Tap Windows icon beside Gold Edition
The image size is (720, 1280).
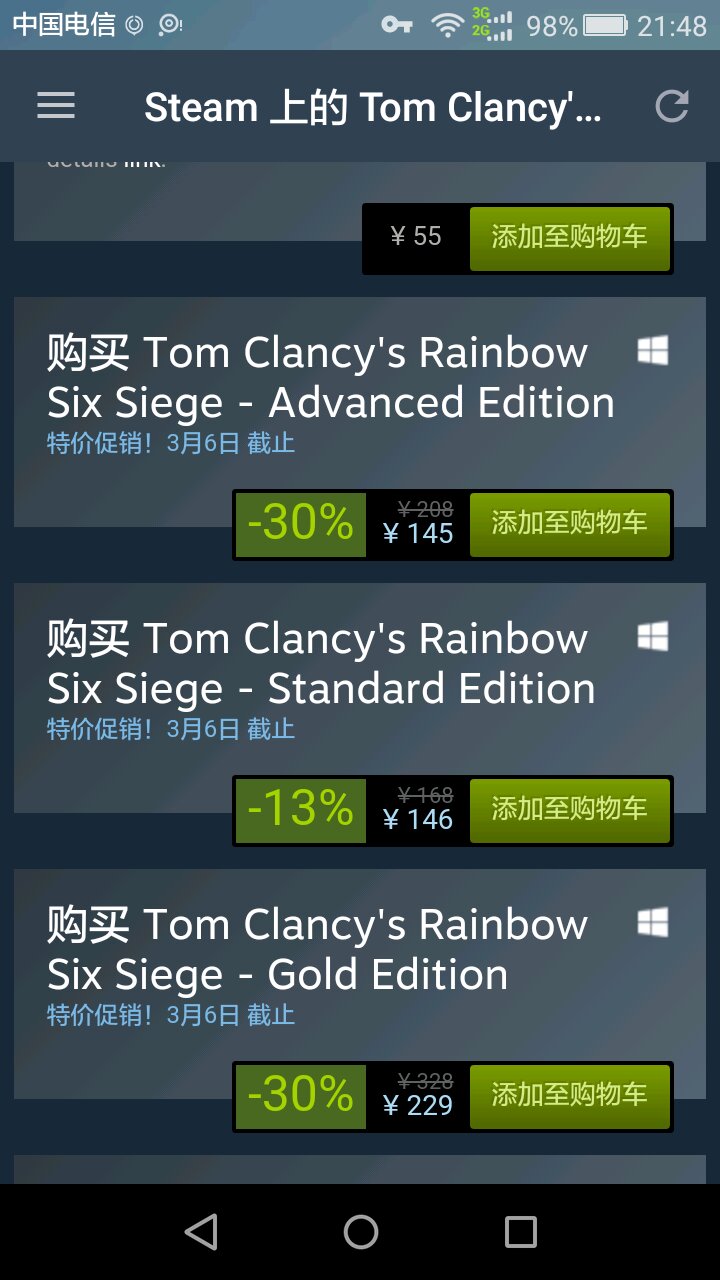tap(653, 923)
